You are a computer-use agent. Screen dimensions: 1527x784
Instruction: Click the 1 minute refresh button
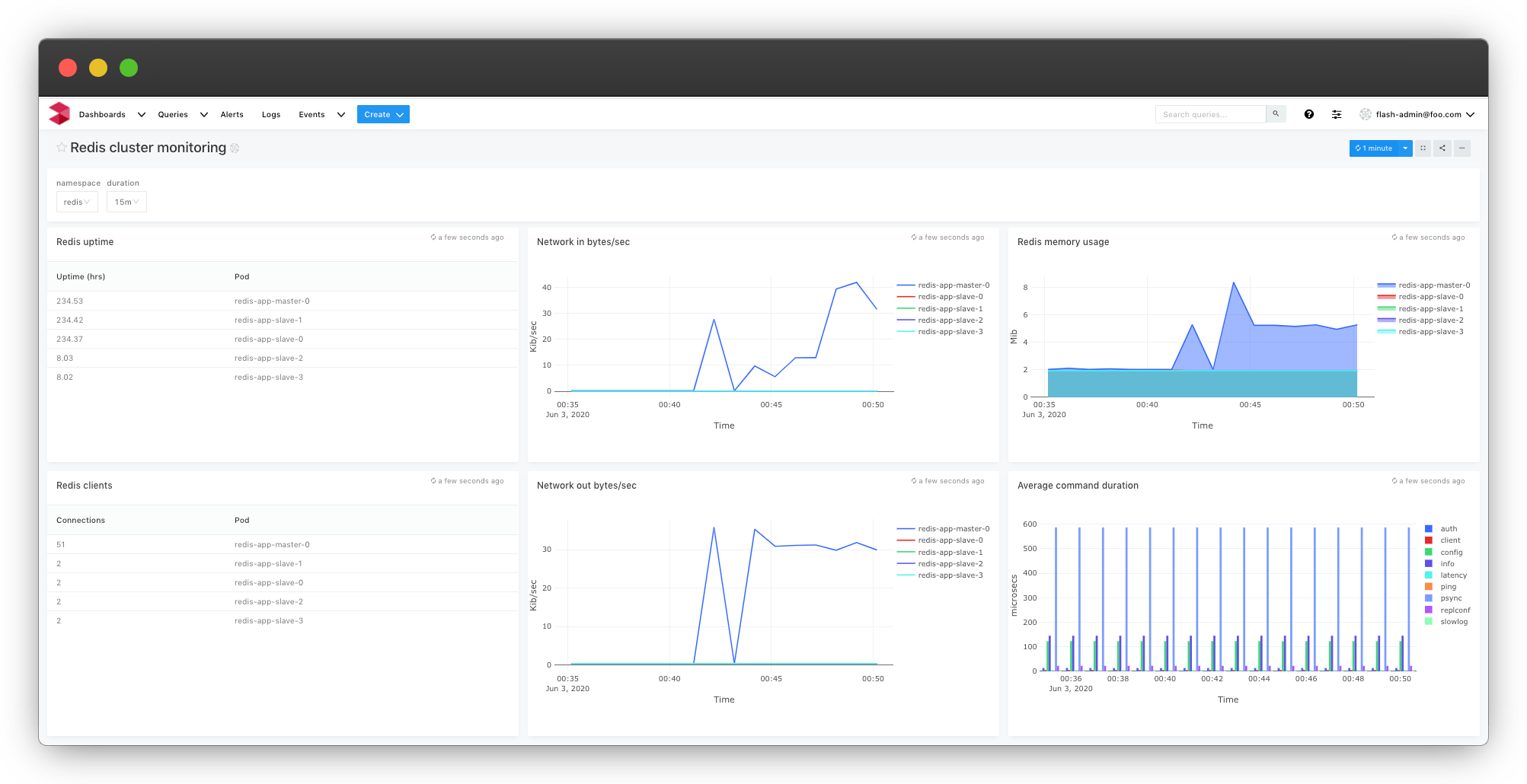(x=1374, y=148)
